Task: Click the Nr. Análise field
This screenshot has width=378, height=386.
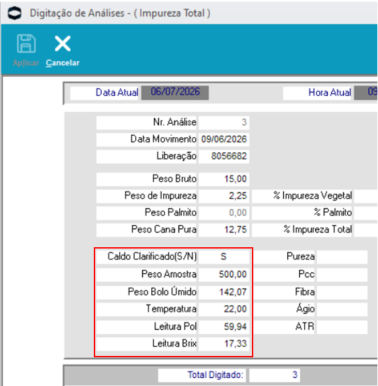Action: pyautogui.click(x=224, y=122)
